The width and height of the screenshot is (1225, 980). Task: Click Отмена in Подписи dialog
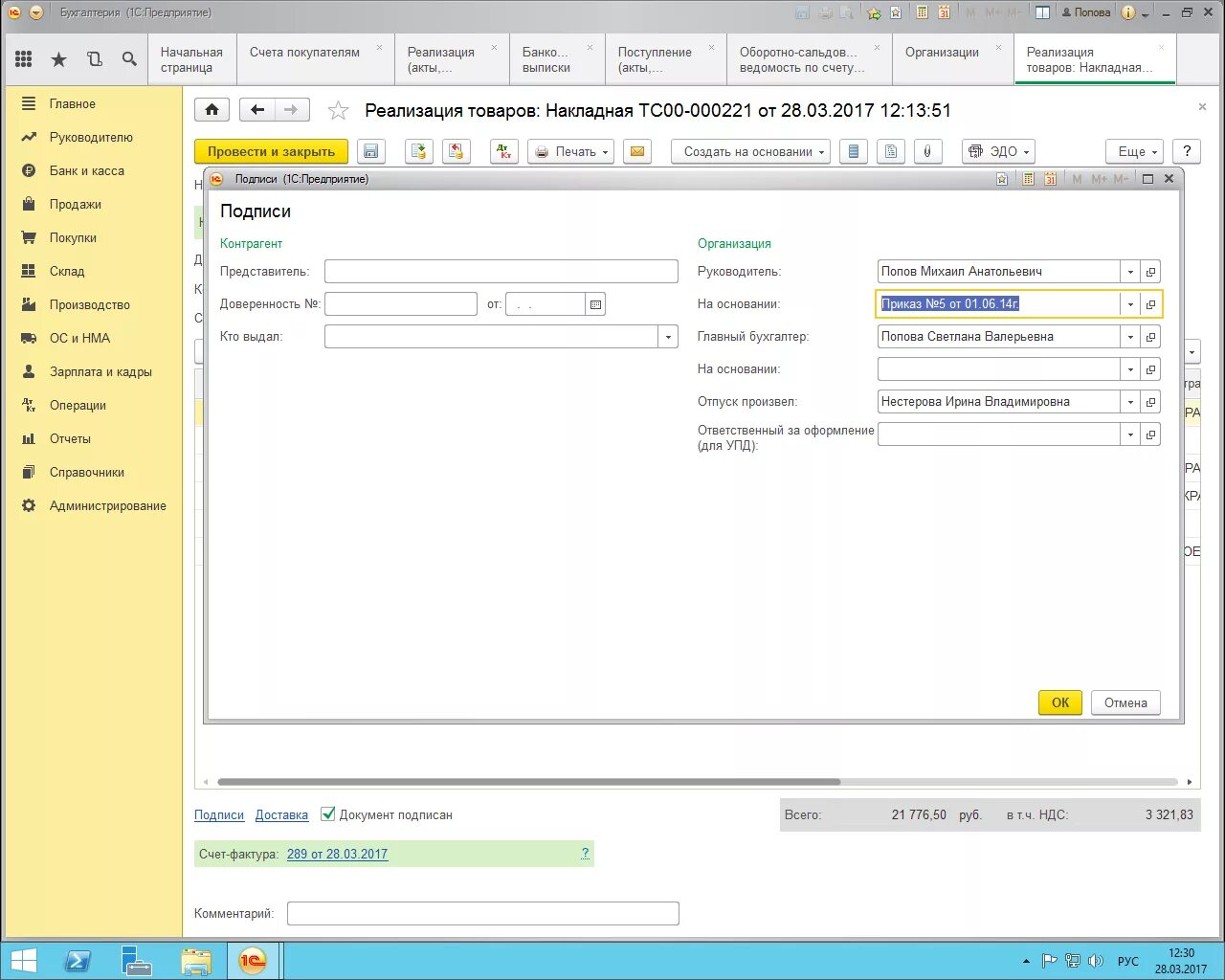1125,702
